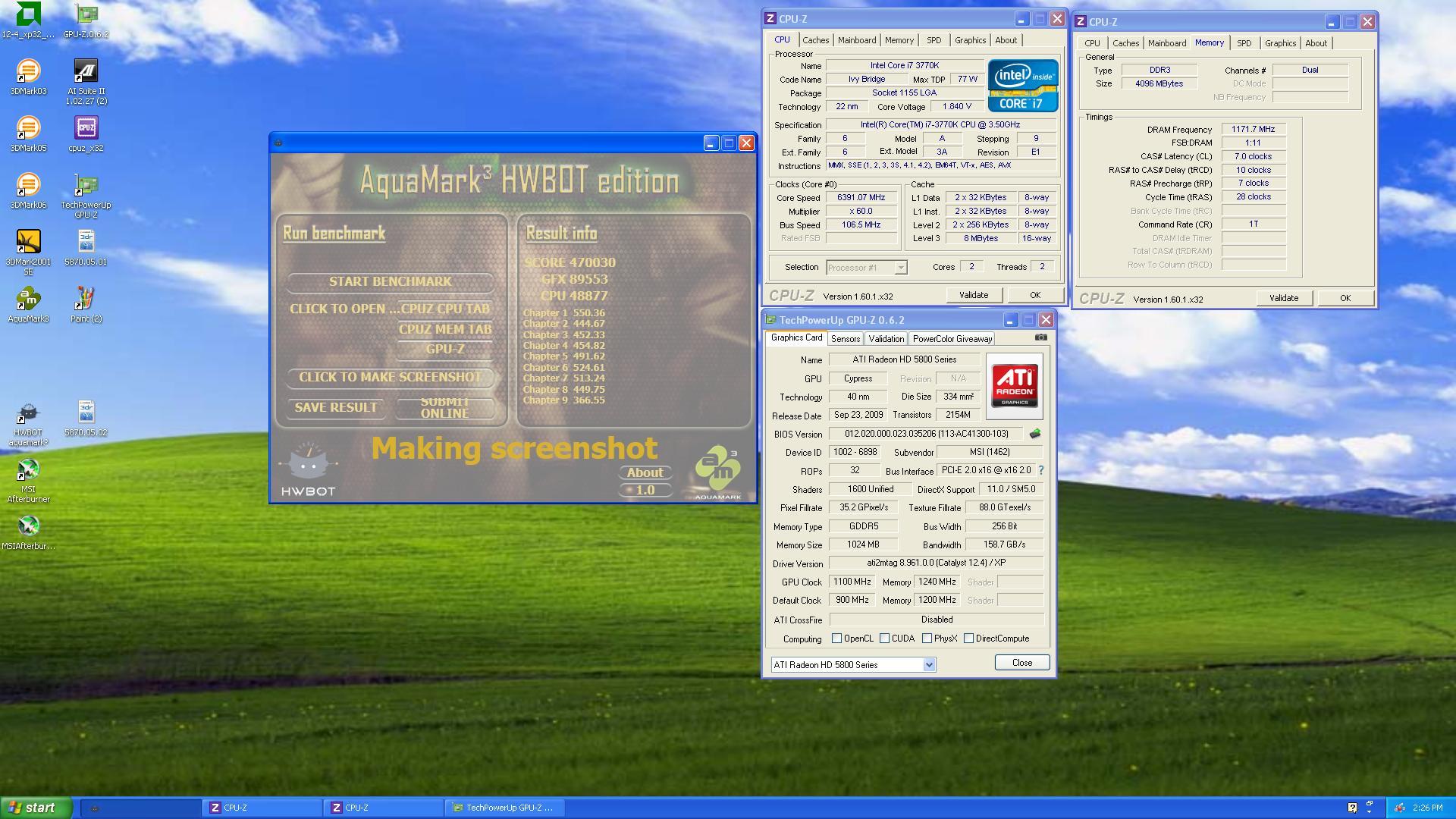The width and height of the screenshot is (1456, 819).
Task: Click the CPU name field Intel Core i7 3770K
Action: pos(904,65)
